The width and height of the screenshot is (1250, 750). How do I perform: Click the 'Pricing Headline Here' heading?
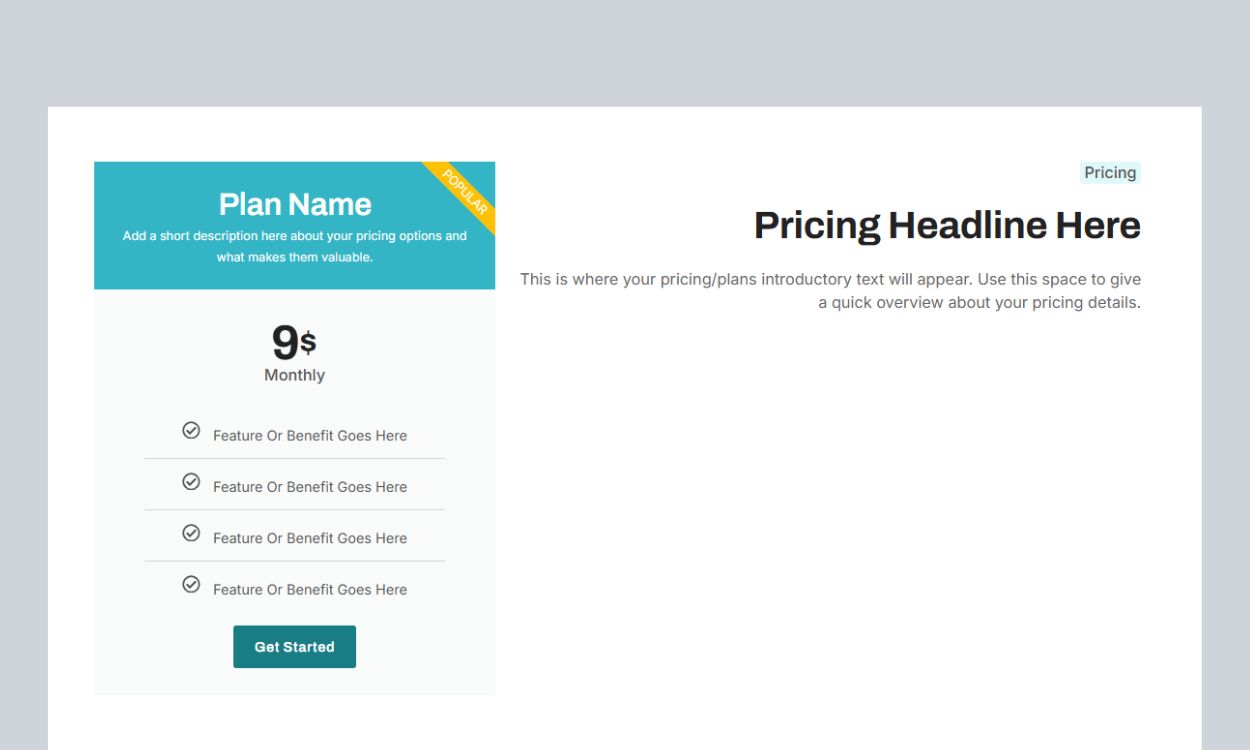tap(946, 225)
